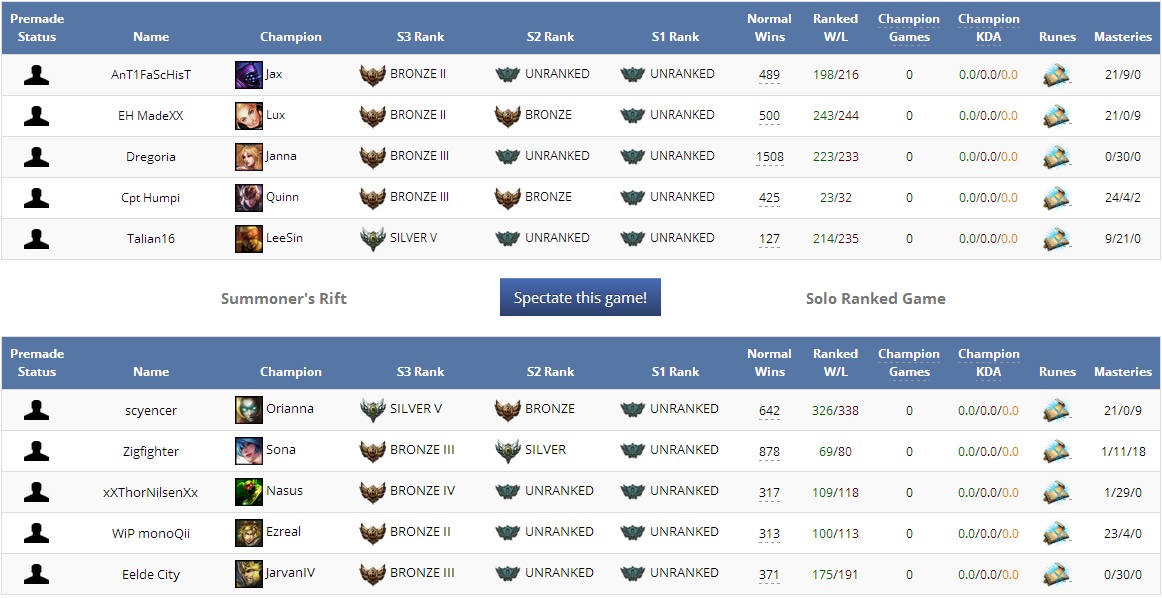Click the Ranked W/L header in top table
This screenshot has width=1162, height=598.
tap(835, 28)
